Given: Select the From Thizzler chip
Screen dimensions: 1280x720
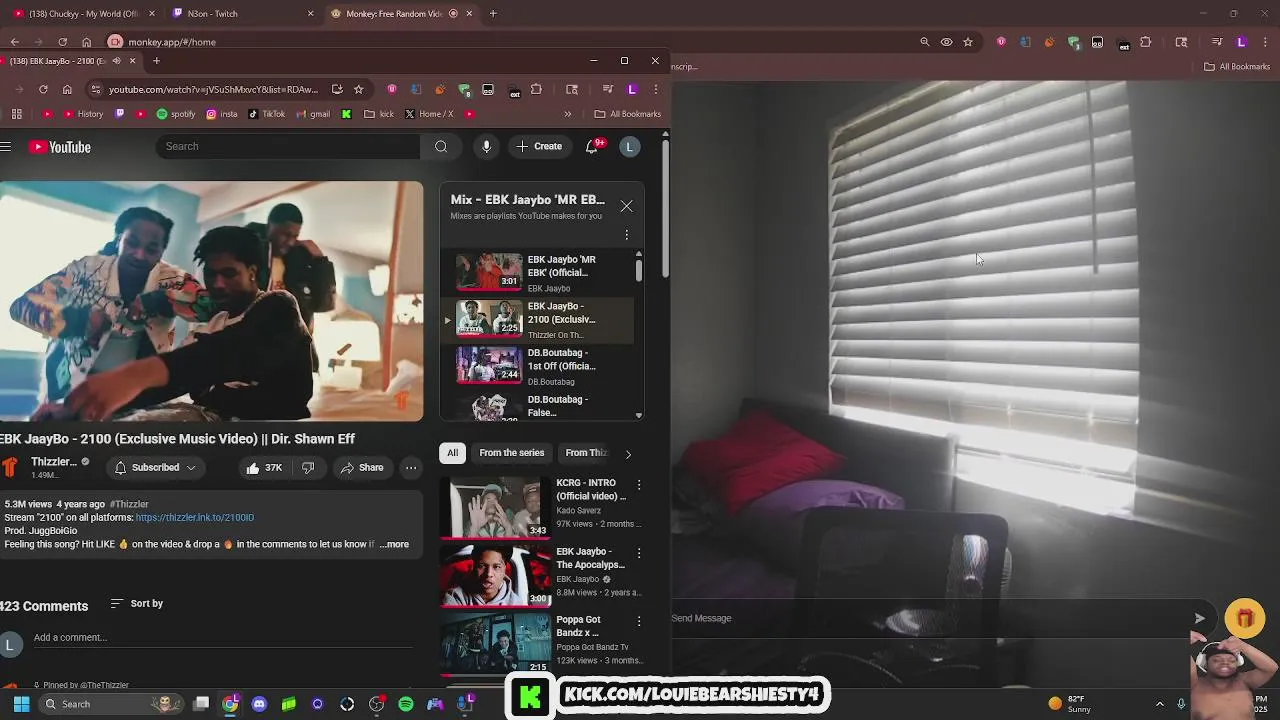Looking at the screenshot, I should 585,453.
